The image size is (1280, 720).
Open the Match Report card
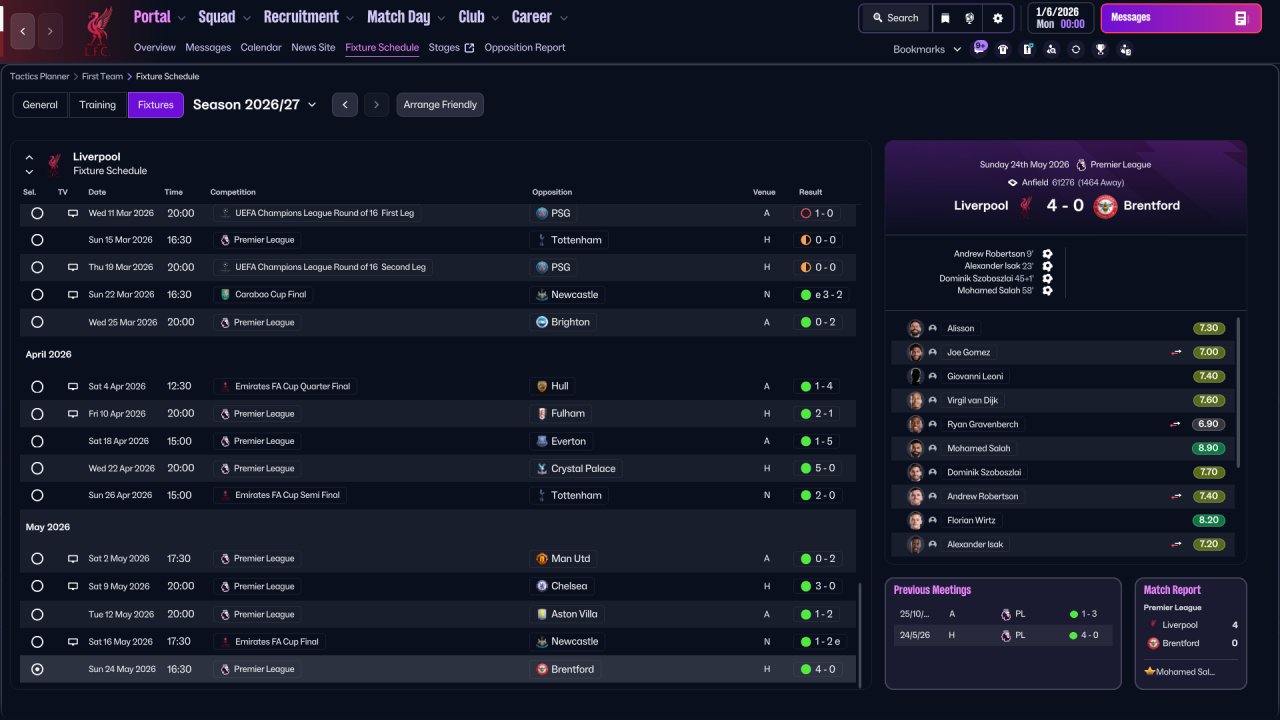1191,633
